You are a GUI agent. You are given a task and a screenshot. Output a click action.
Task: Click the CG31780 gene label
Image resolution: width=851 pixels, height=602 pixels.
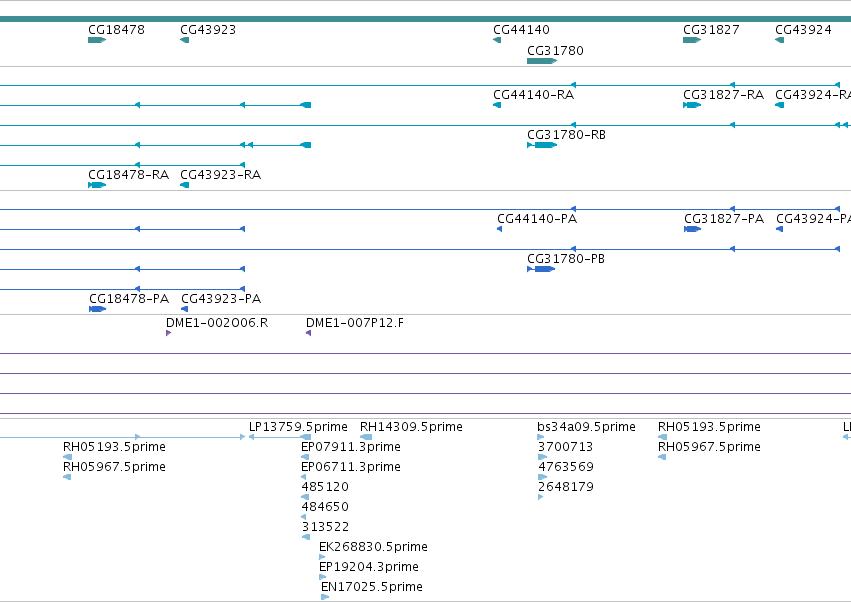pyautogui.click(x=555, y=50)
